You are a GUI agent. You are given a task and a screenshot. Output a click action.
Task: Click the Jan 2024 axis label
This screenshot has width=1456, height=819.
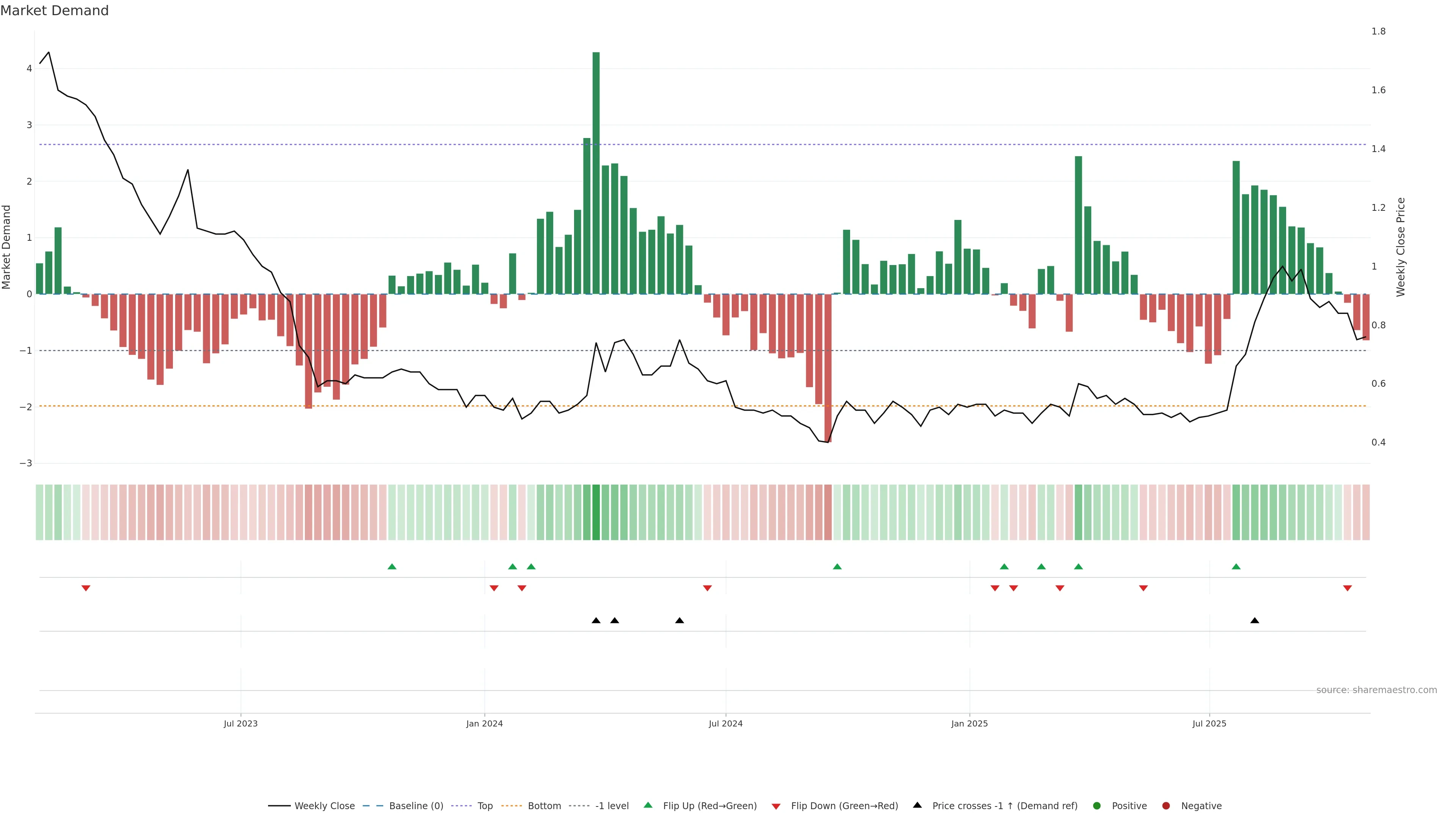coord(485,723)
